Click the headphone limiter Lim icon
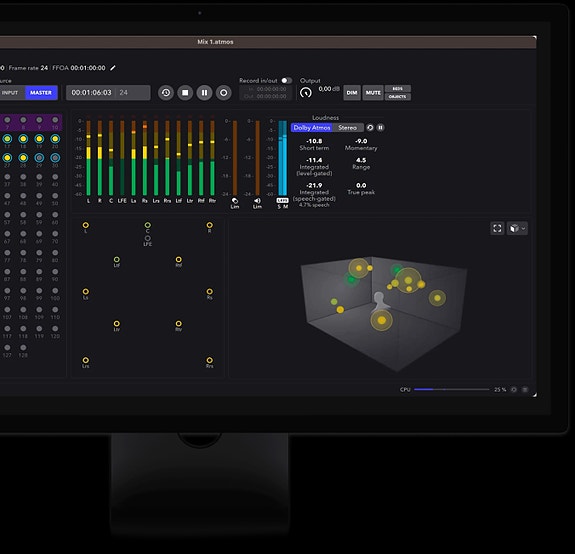Viewport: 575px width, 554px height. pyautogui.click(x=235, y=201)
